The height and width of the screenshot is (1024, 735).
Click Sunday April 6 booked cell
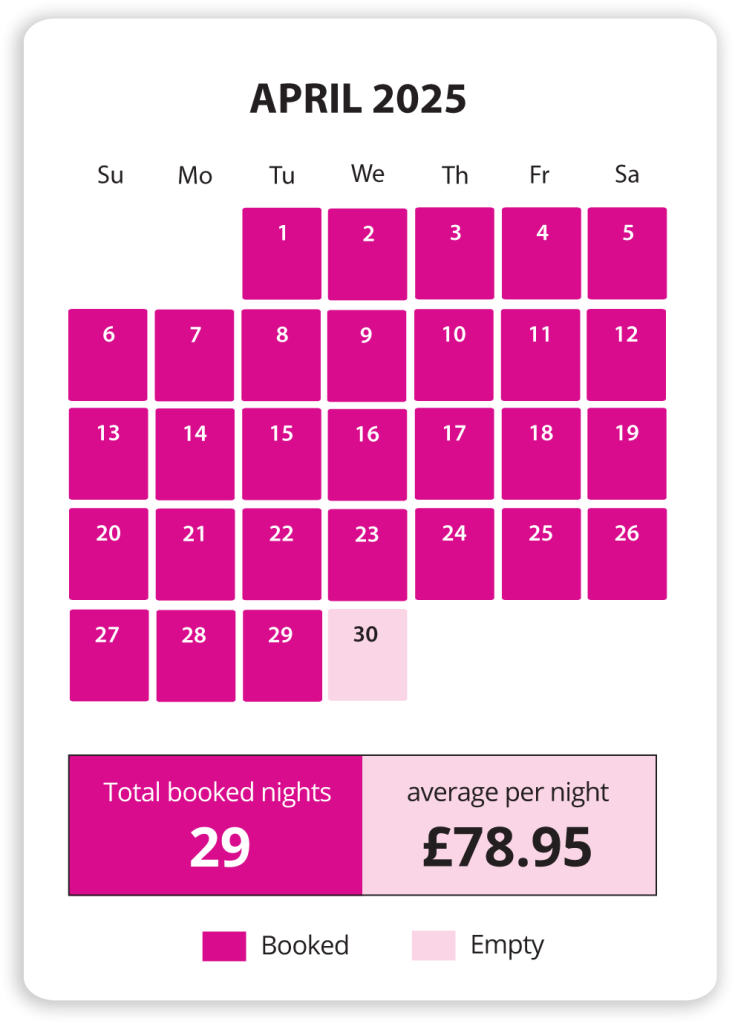click(x=108, y=354)
